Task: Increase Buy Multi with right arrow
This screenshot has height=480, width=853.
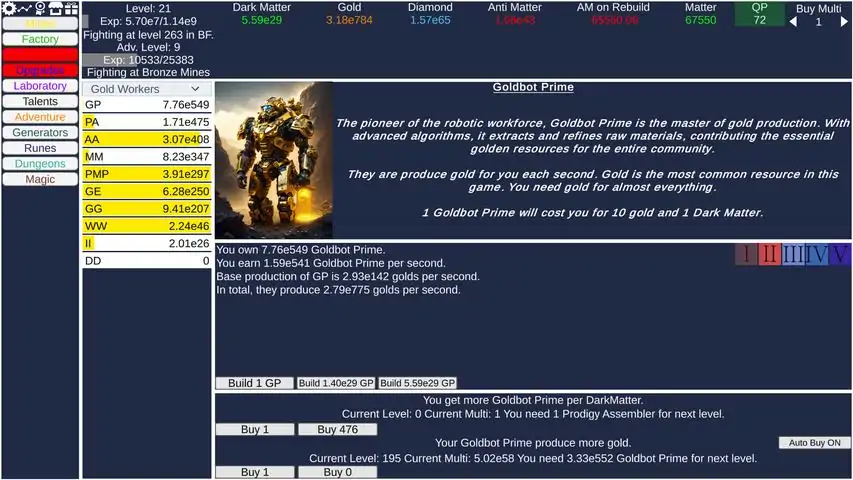Action: coord(844,22)
